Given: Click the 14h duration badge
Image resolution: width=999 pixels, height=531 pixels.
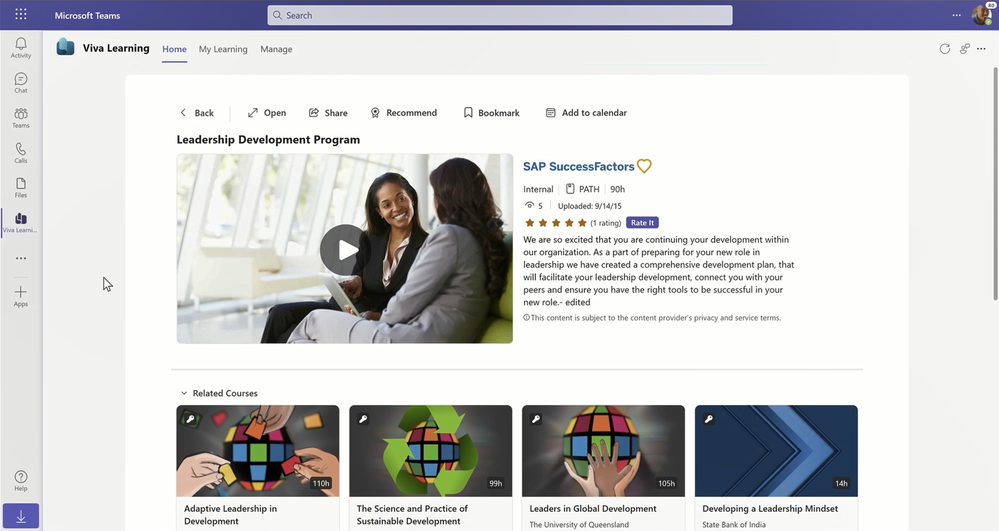Looking at the screenshot, I should (x=841, y=483).
